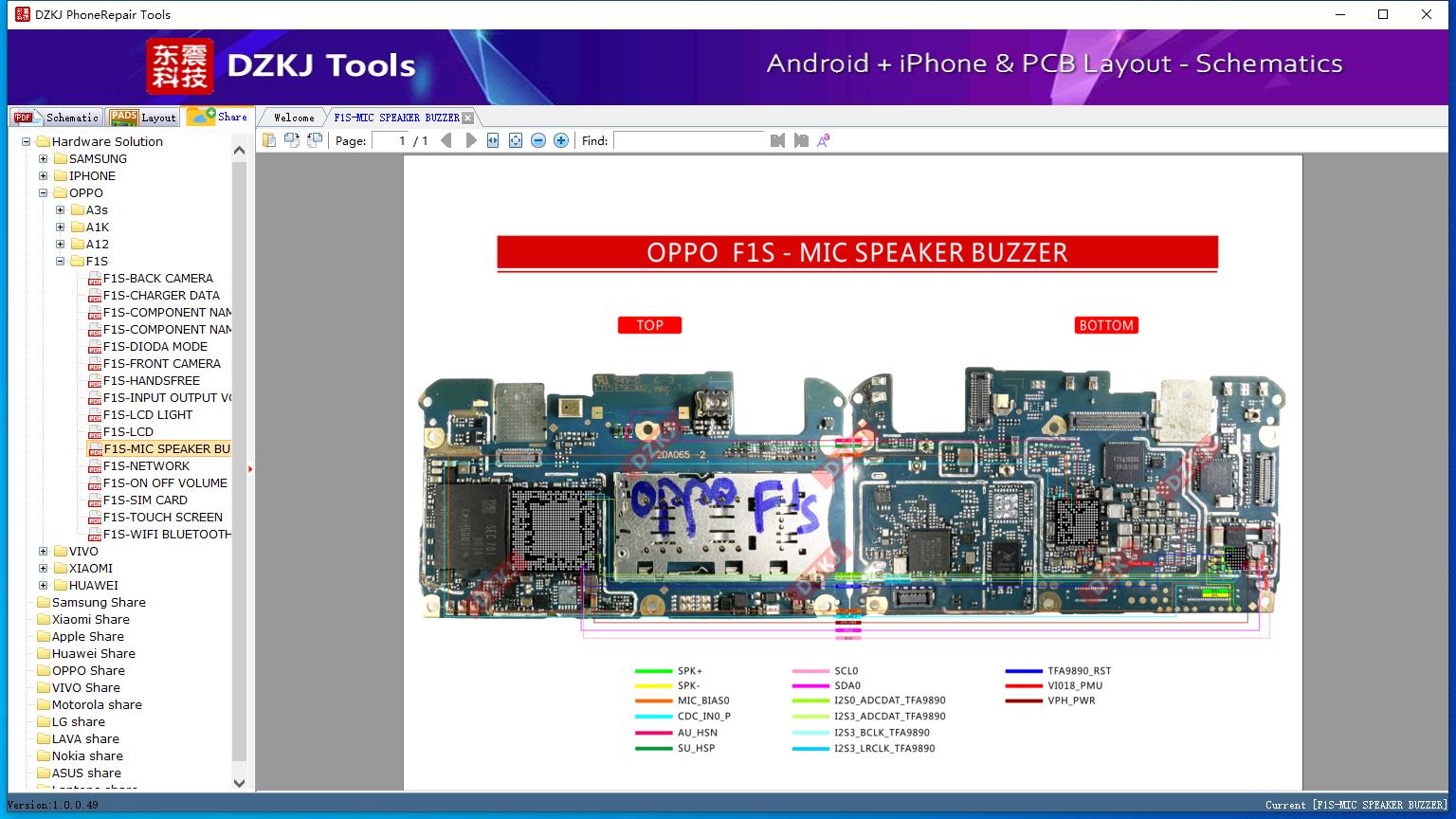Screen dimensions: 1456x819
Task: Expand the A3s folder node
Action: [x=61, y=210]
